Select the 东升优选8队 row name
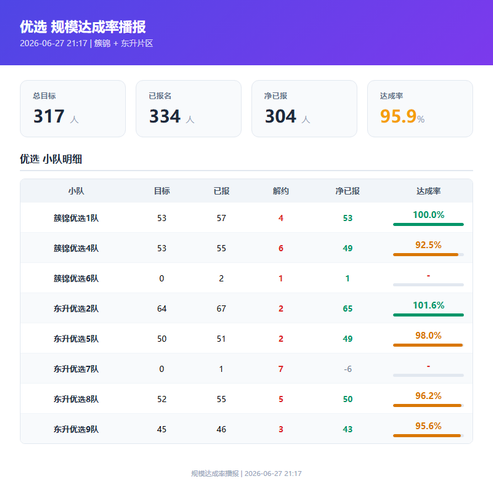493x500 pixels. click(76, 399)
